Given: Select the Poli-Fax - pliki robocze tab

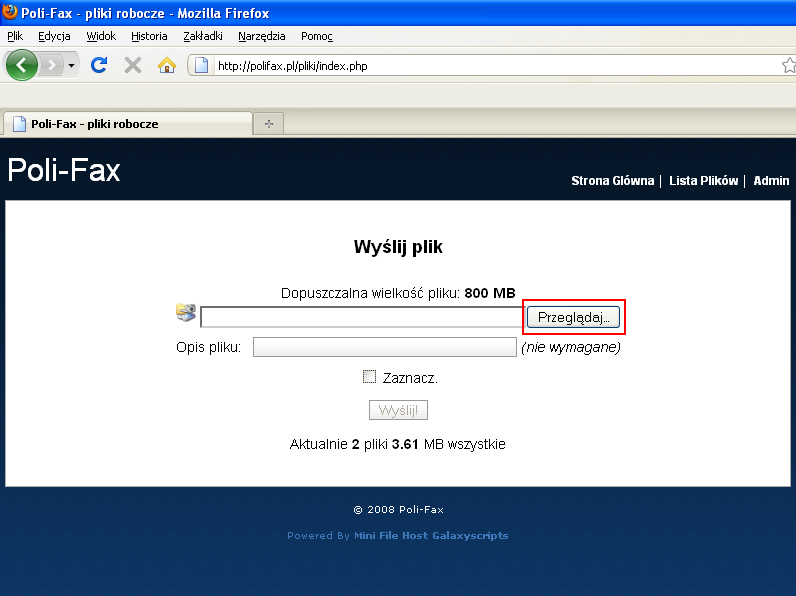Looking at the screenshot, I should coord(127,123).
